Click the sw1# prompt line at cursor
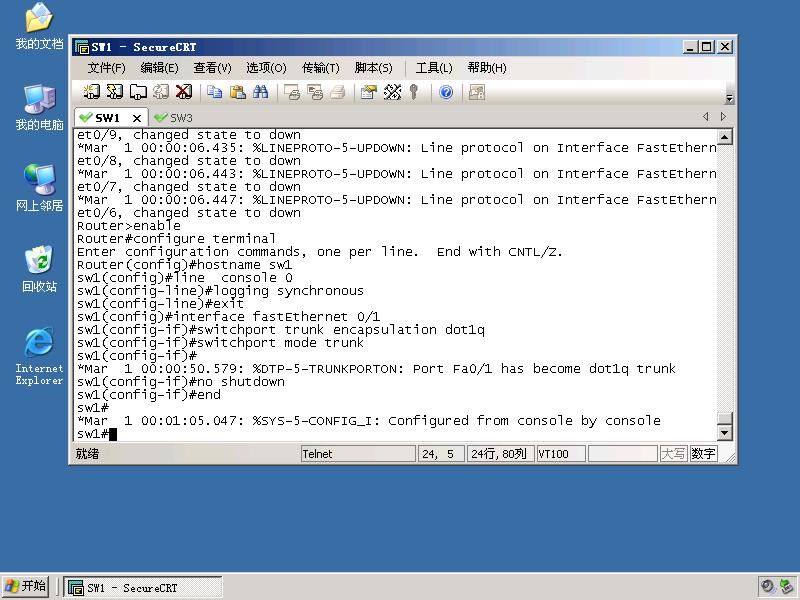This screenshot has width=800, height=600. tap(97, 434)
